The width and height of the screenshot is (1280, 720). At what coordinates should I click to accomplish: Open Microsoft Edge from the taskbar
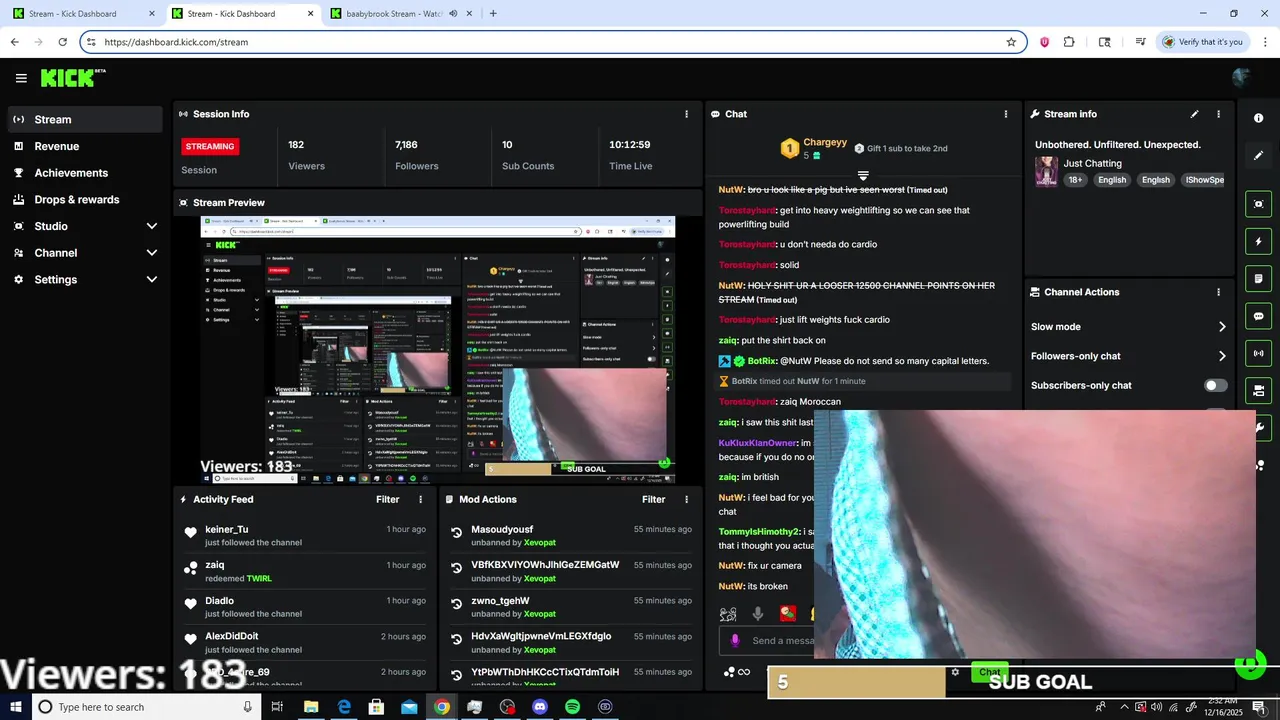click(x=344, y=707)
